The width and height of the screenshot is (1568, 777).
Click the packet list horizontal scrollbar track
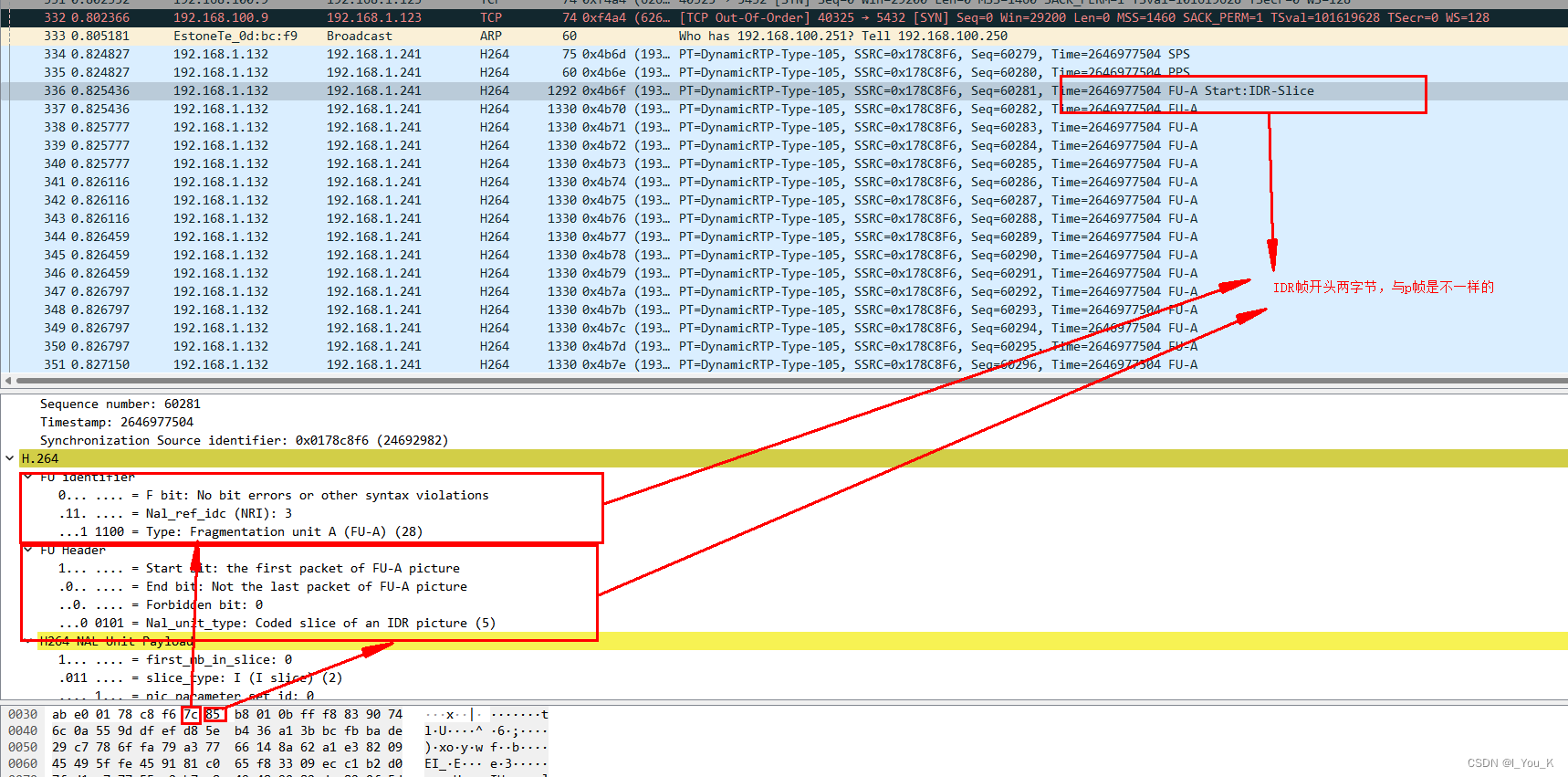[792, 381]
